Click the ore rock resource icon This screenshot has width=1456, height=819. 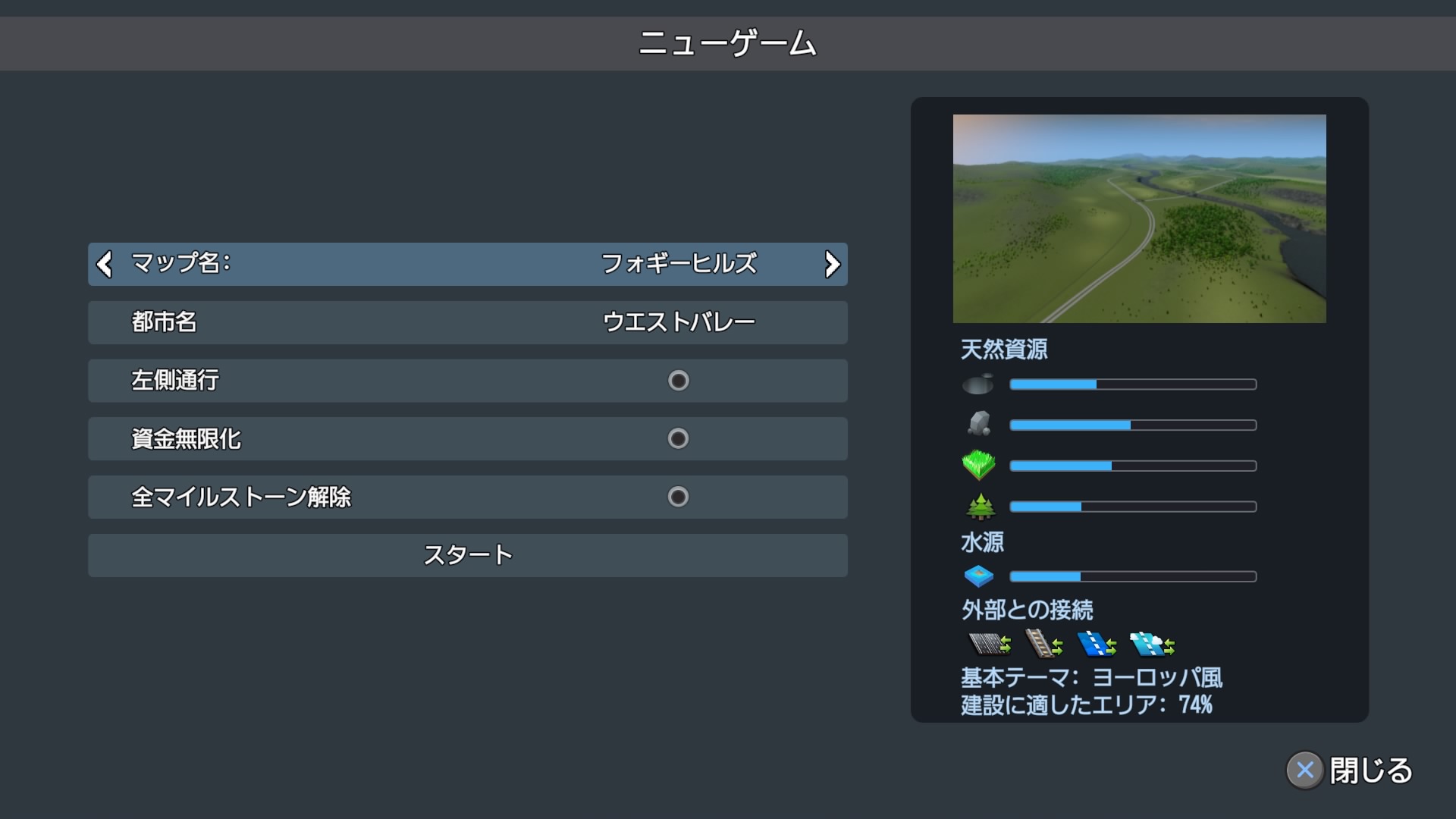(x=979, y=424)
